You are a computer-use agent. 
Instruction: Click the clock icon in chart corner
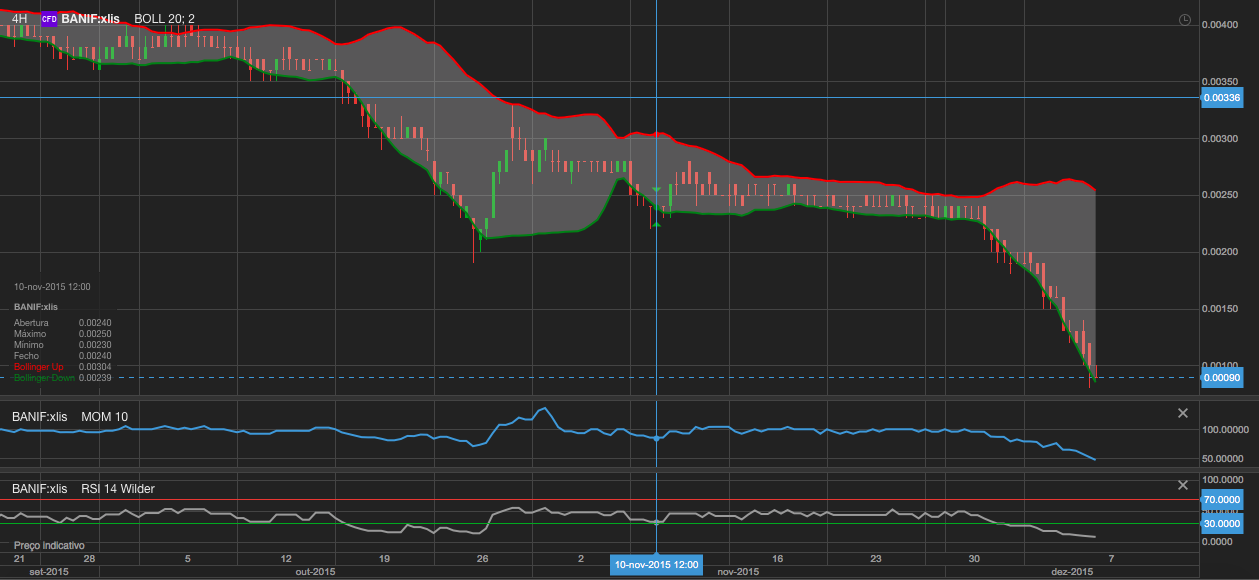pyautogui.click(x=1185, y=20)
